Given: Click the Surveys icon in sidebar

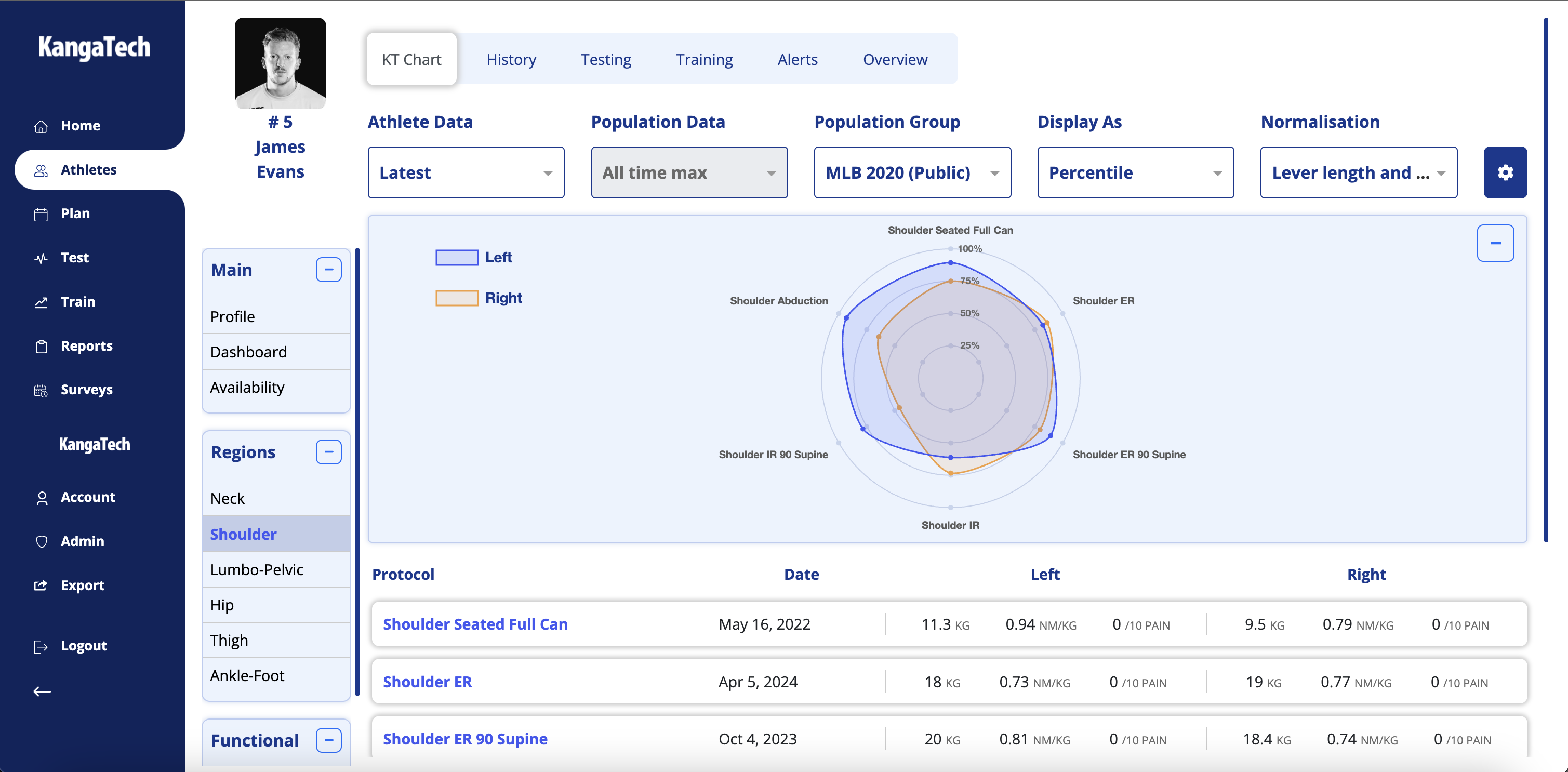Looking at the screenshot, I should (41, 390).
